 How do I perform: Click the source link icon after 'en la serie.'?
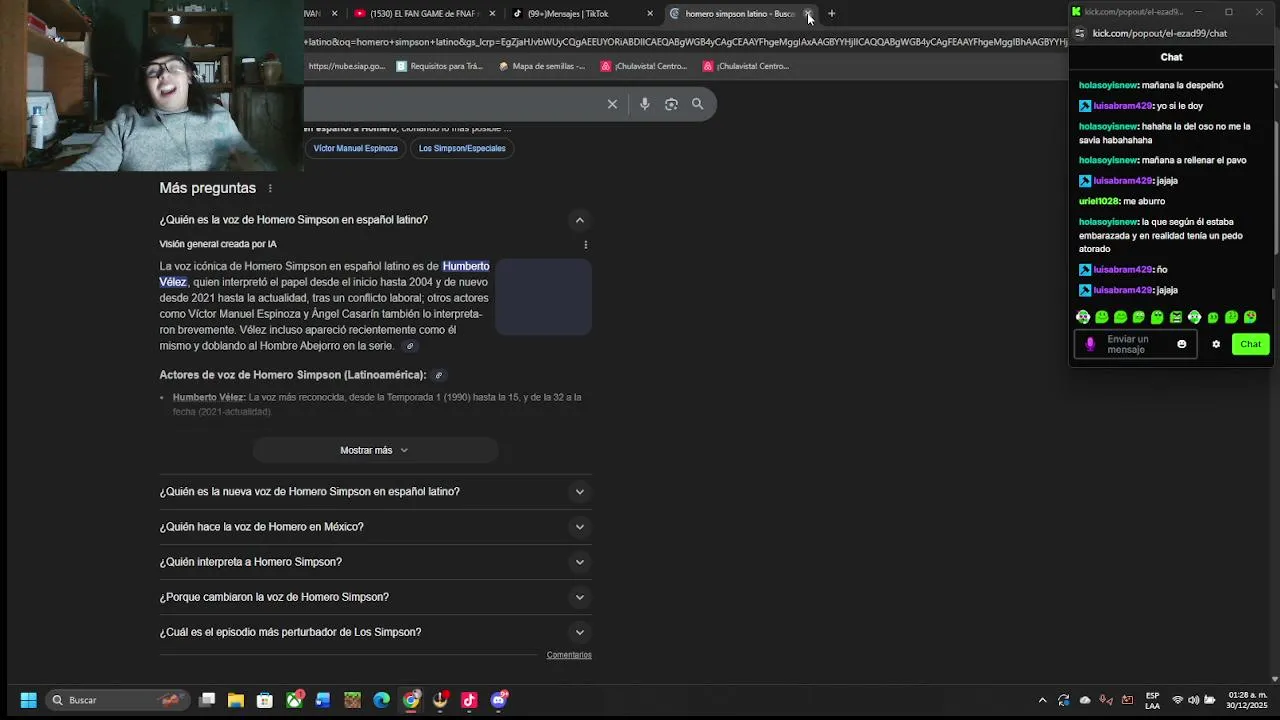(x=410, y=346)
